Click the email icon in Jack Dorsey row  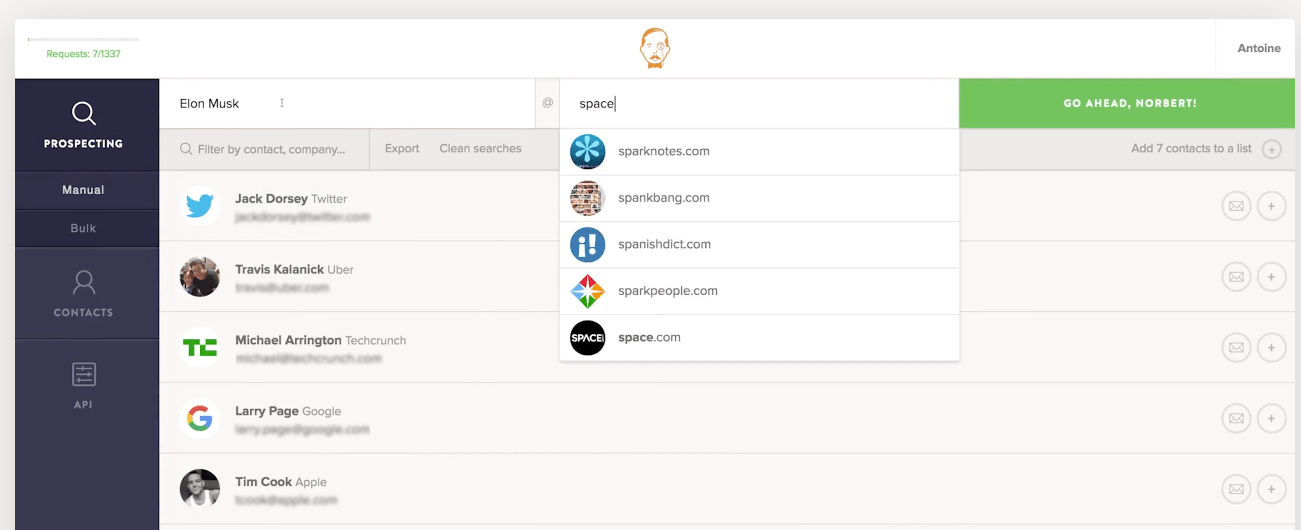(x=1236, y=206)
